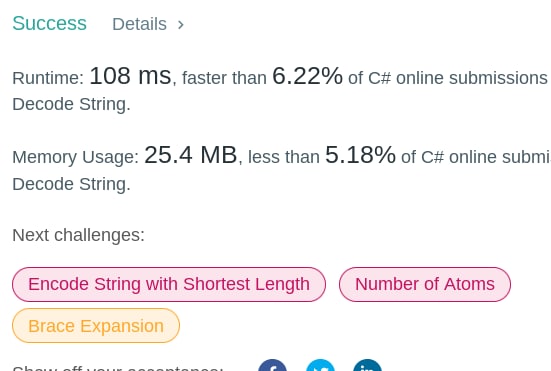
Task: Click the 6.22% runtime percentile figure
Action: coord(307,76)
